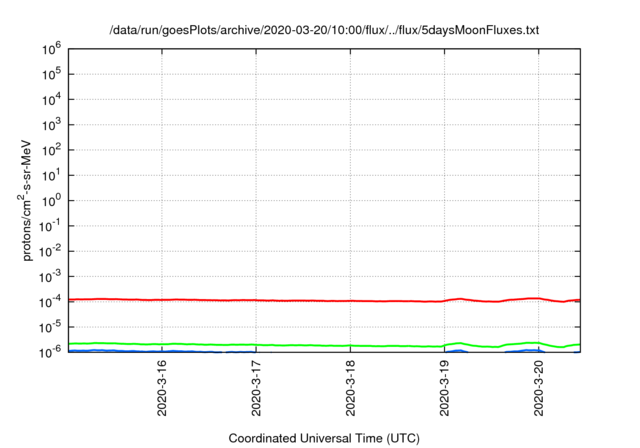Click the 10^1 y-axis tick label

tap(51, 175)
